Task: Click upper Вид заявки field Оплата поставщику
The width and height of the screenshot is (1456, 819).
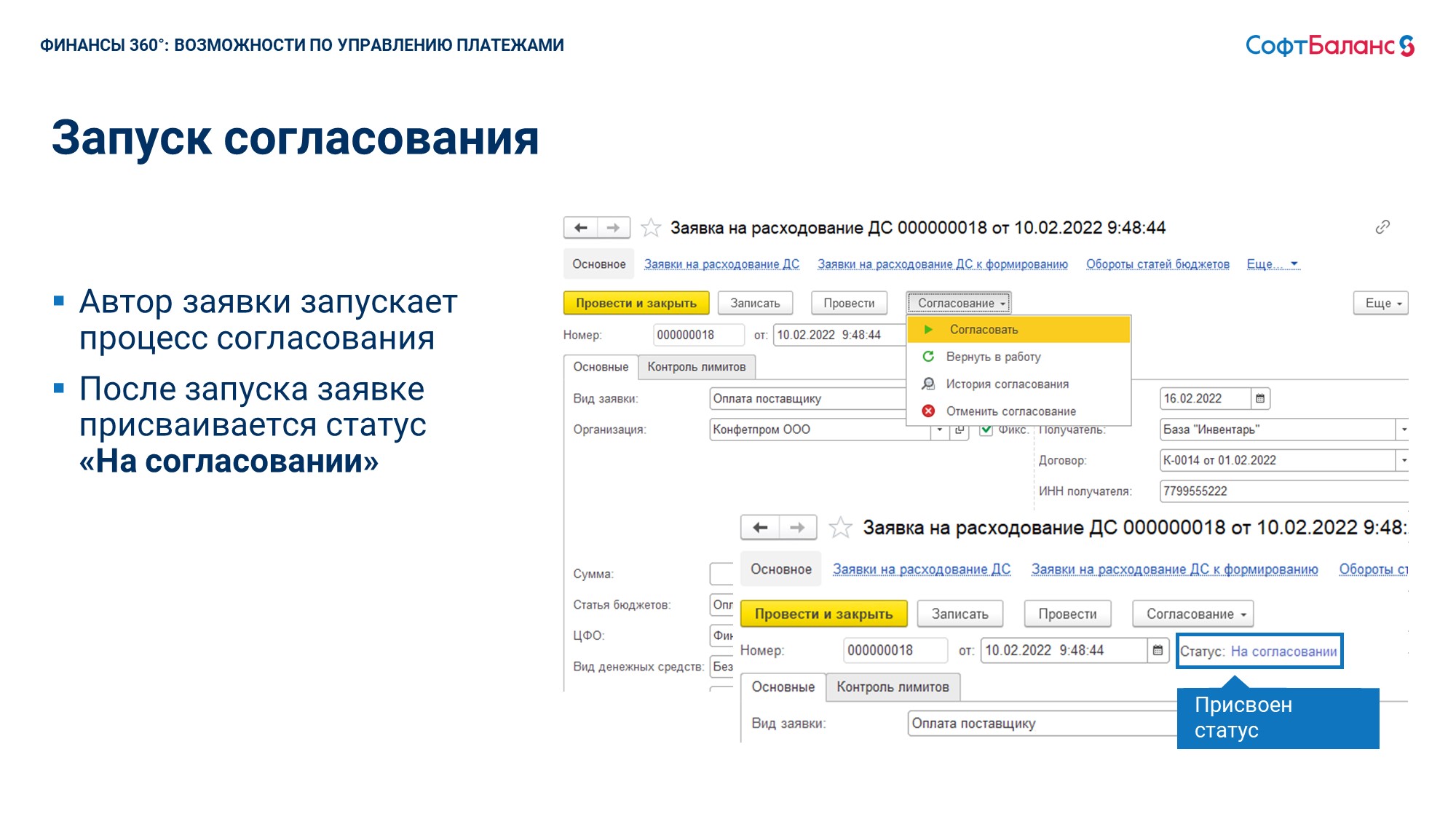Action: click(x=807, y=399)
